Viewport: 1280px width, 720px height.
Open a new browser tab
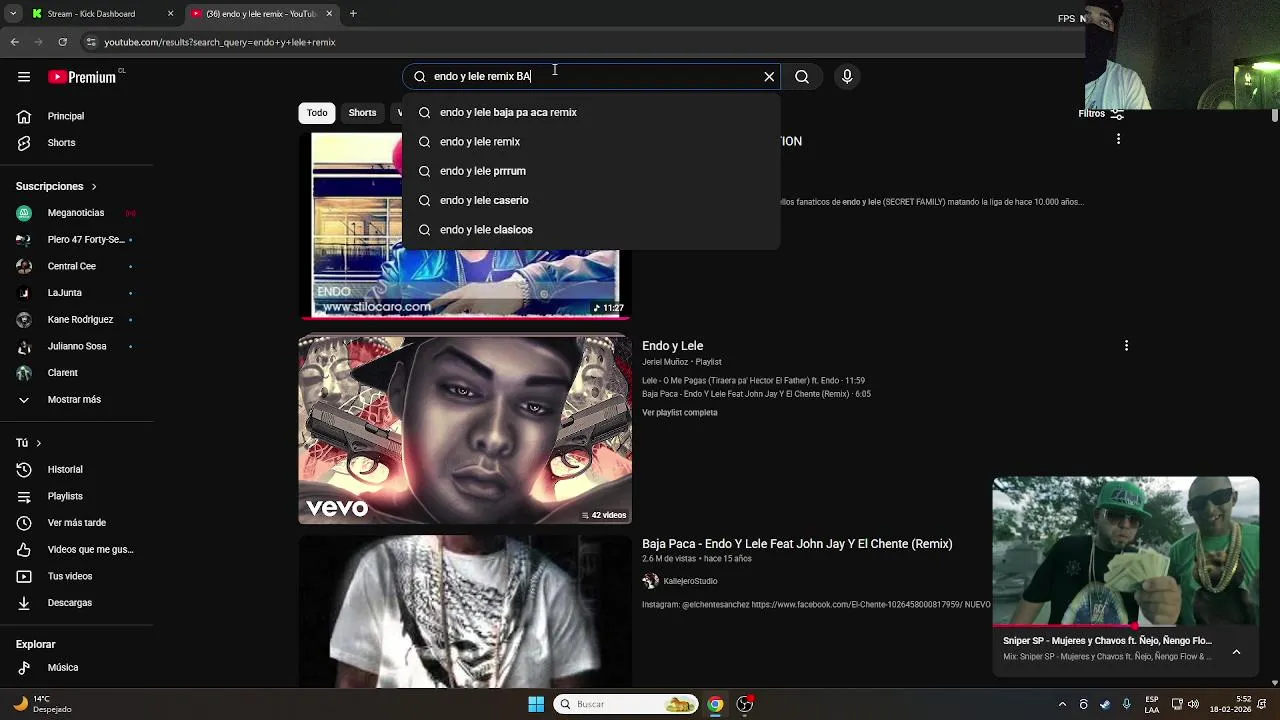click(x=353, y=14)
